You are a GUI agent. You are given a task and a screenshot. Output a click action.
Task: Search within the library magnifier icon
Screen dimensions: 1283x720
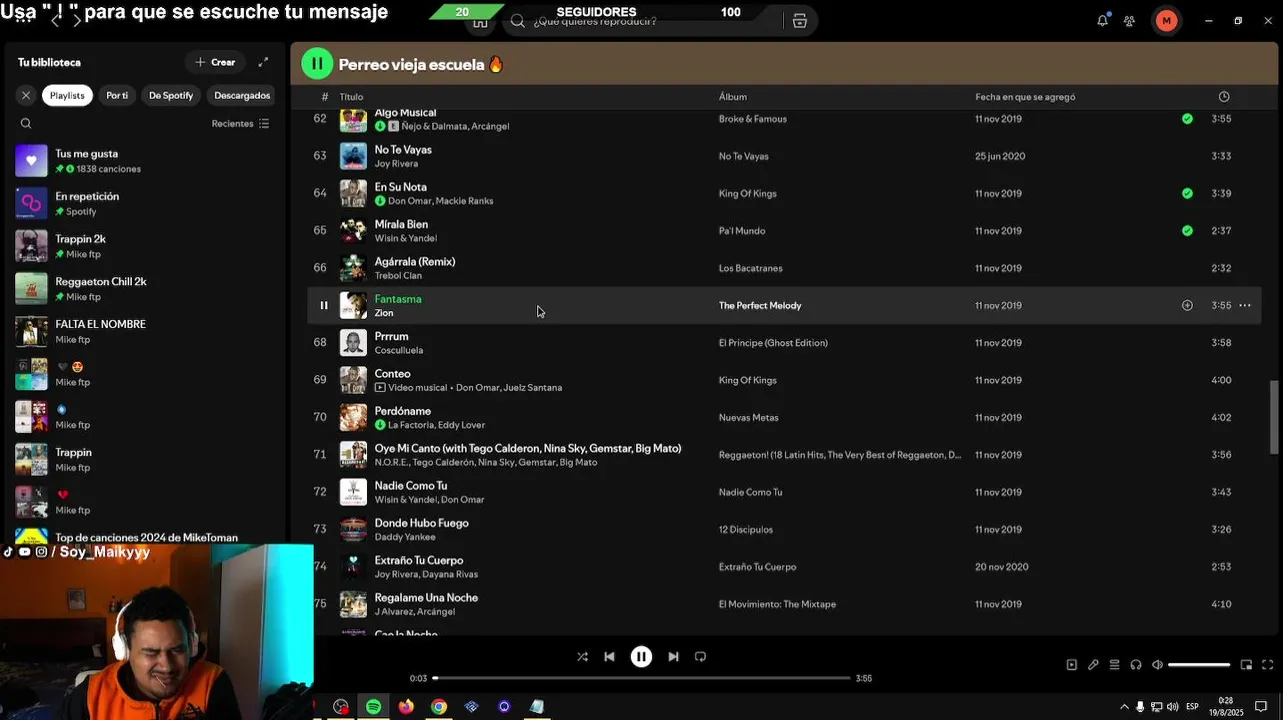click(26, 124)
